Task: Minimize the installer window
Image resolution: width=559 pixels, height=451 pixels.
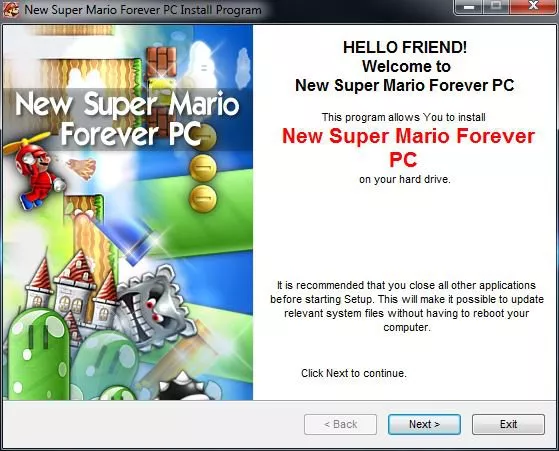Action: (469, 7)
